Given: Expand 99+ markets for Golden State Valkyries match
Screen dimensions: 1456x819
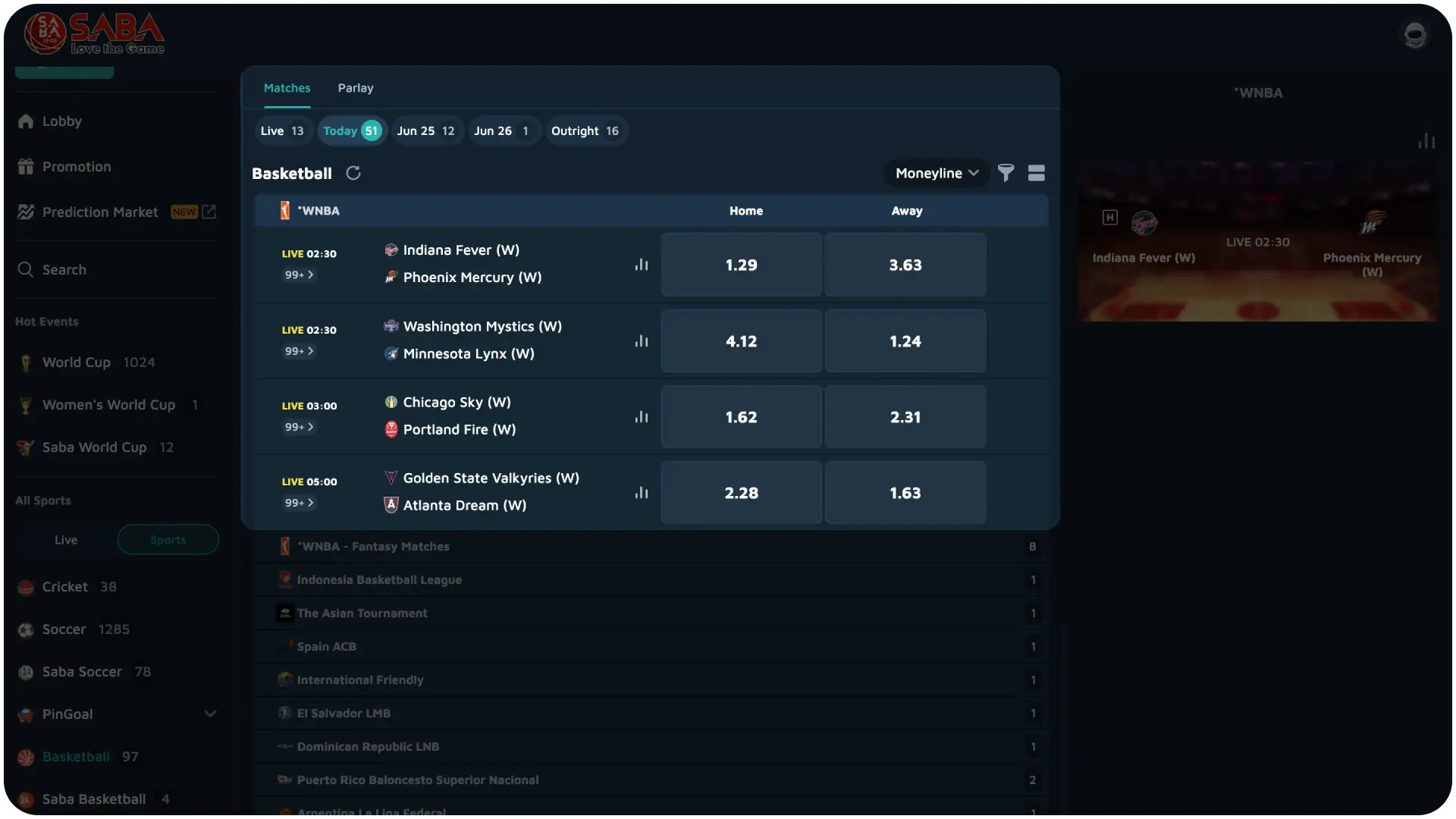Looking at the screenshot, I should pos(300,503).
